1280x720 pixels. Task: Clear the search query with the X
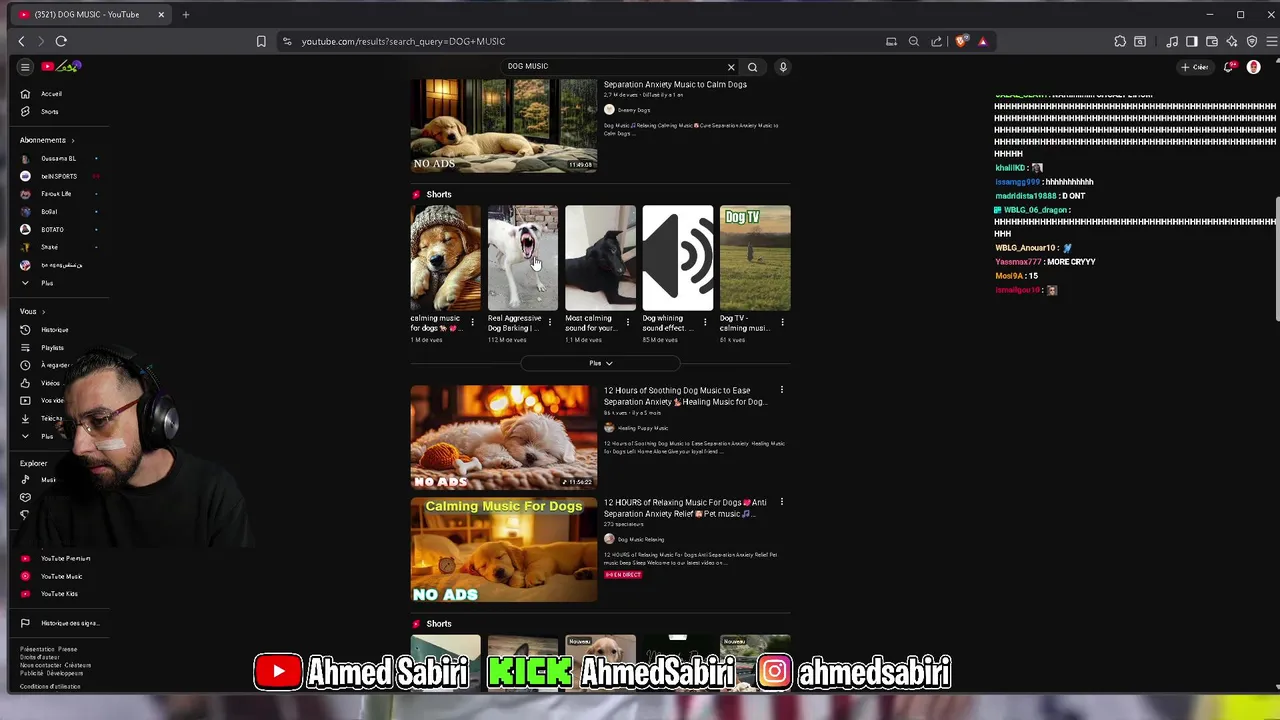731,67
